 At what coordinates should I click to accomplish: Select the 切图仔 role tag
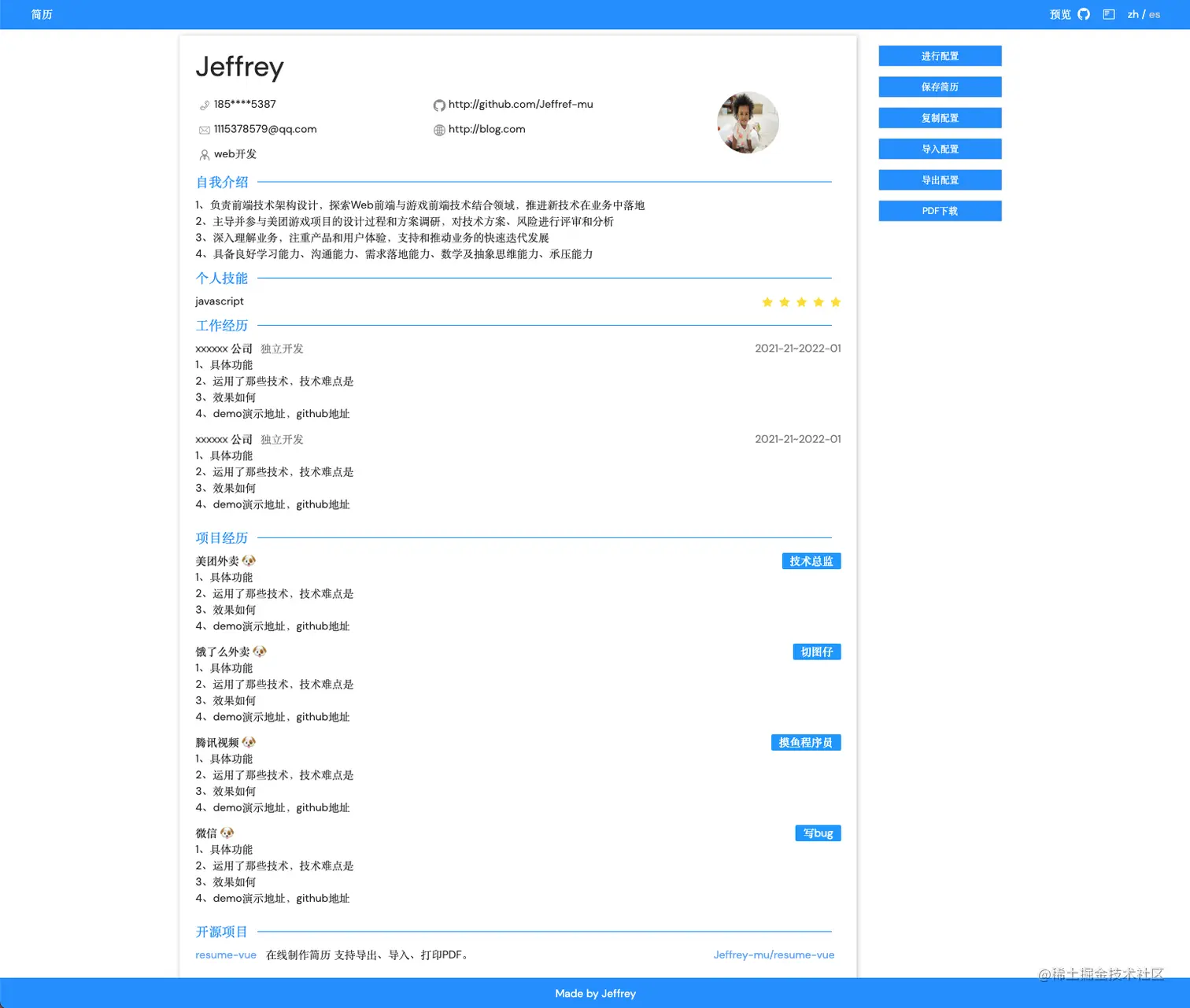tap(817, 652)
